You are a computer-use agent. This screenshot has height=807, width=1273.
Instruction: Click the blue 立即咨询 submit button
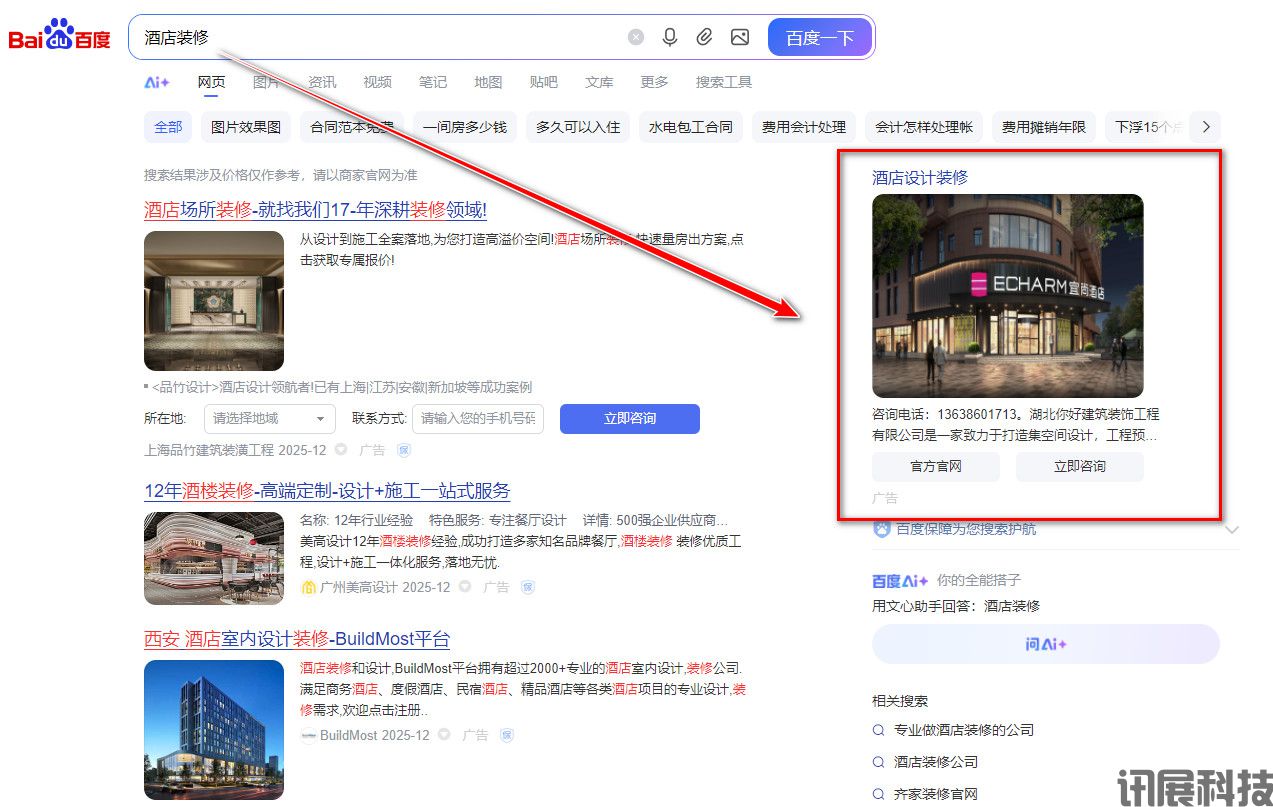(629, 419)
